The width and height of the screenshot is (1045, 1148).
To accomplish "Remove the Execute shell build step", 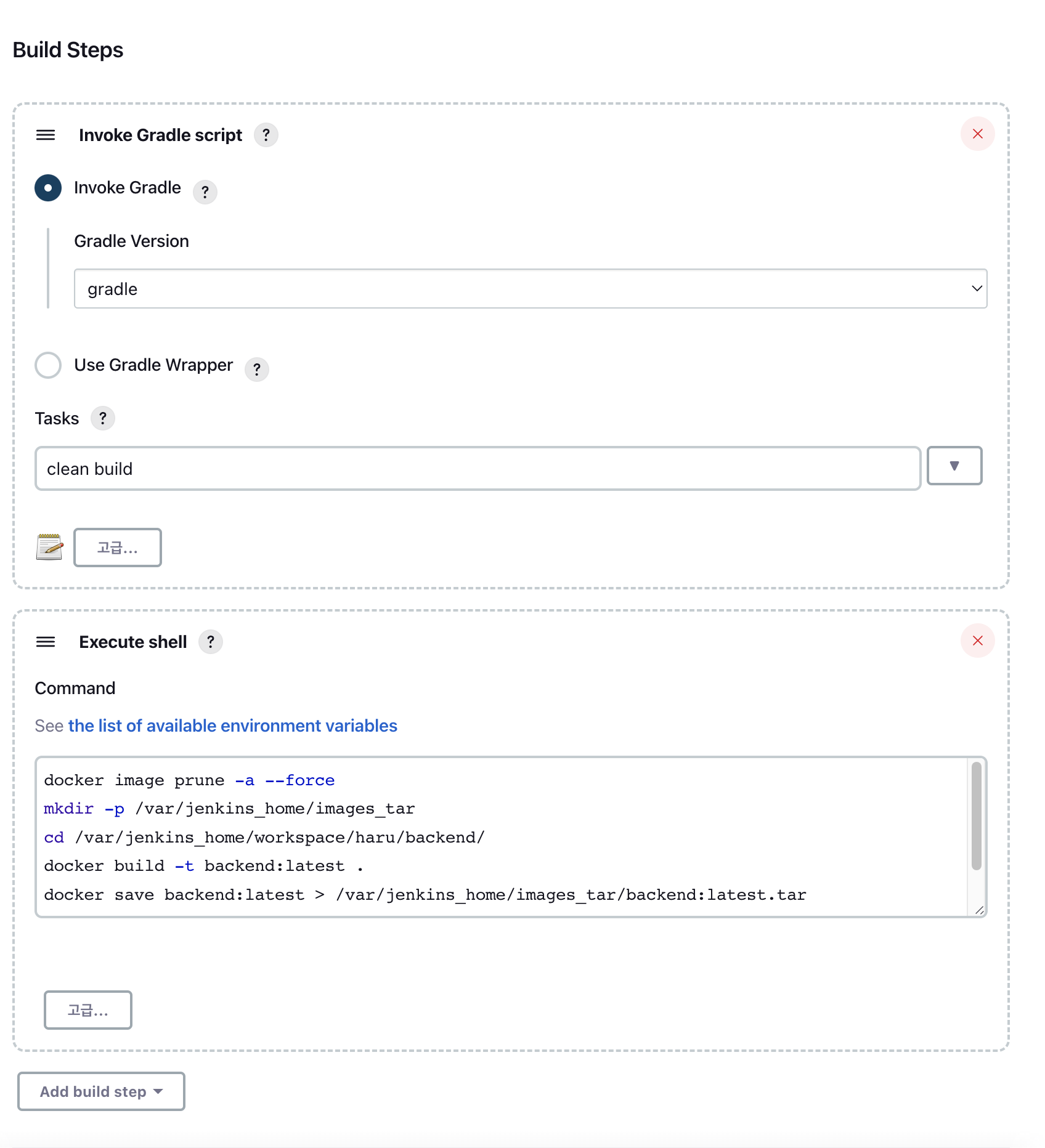I will pyautogui.click(x=977, y=641).
